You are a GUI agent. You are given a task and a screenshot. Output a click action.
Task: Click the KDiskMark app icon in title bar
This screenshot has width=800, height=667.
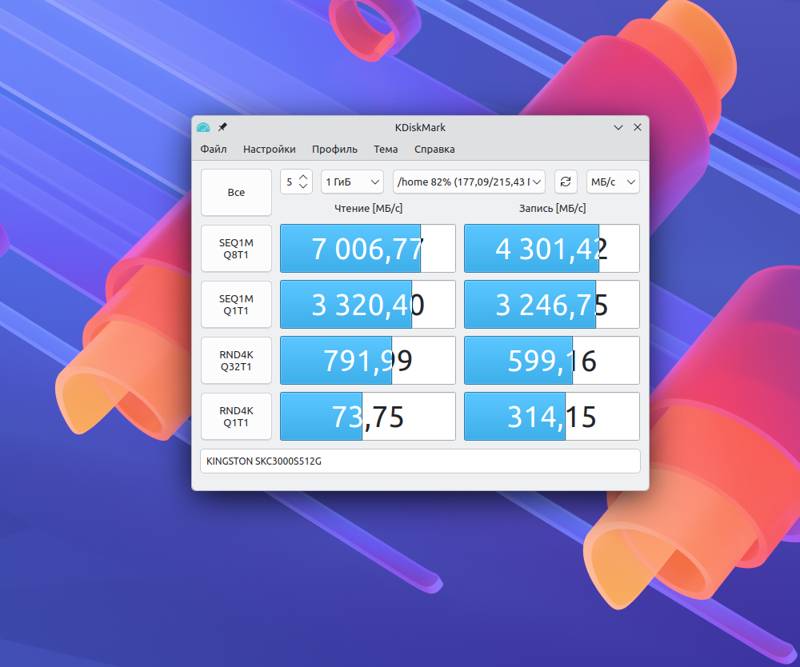(204, 127)
